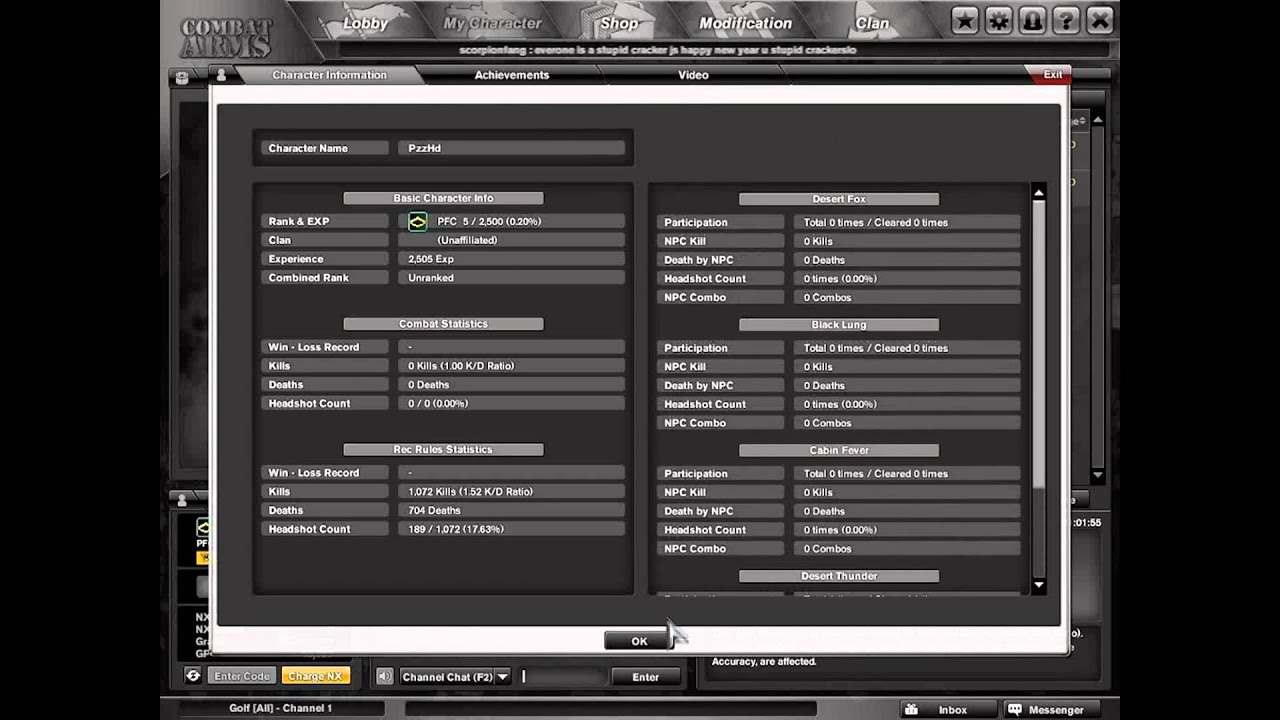Click the Basic Character Info header

coord(443,198)
